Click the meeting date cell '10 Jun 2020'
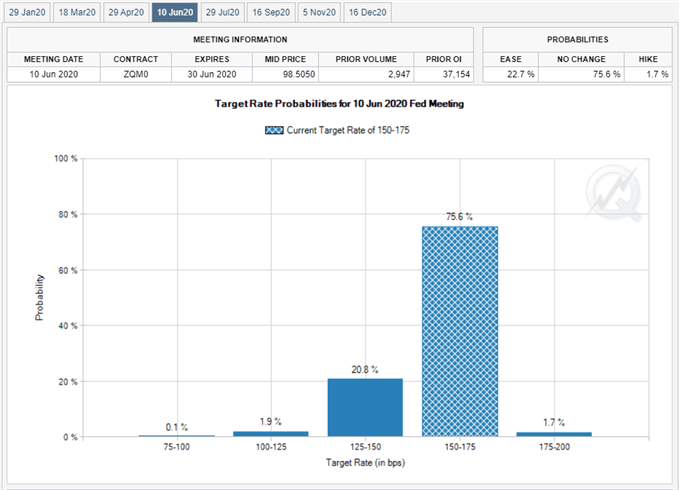 point(54,74)
